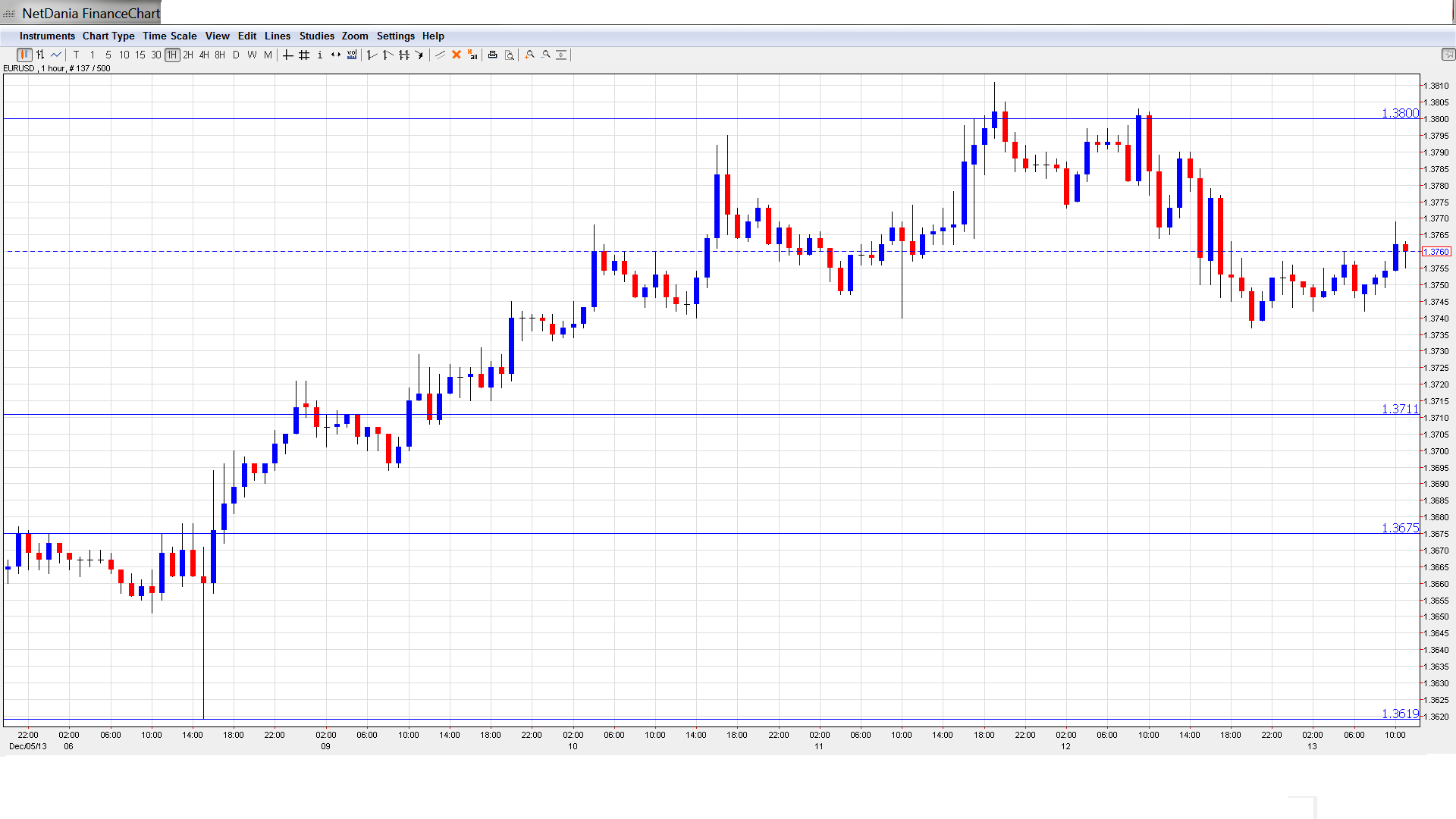The image size is (1456, 819).
Task: Click the zoom out magnifier icon
Action: [x=546, y=55]
